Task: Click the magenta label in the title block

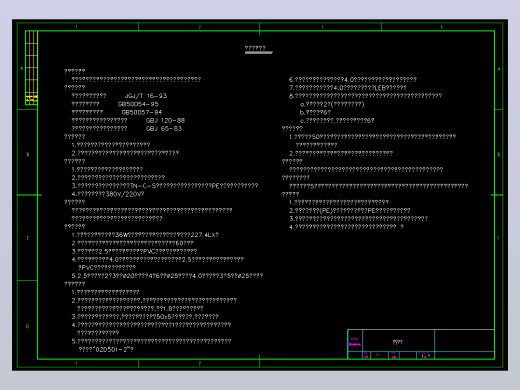Action: pyautogui.click(x=355, y=342)
